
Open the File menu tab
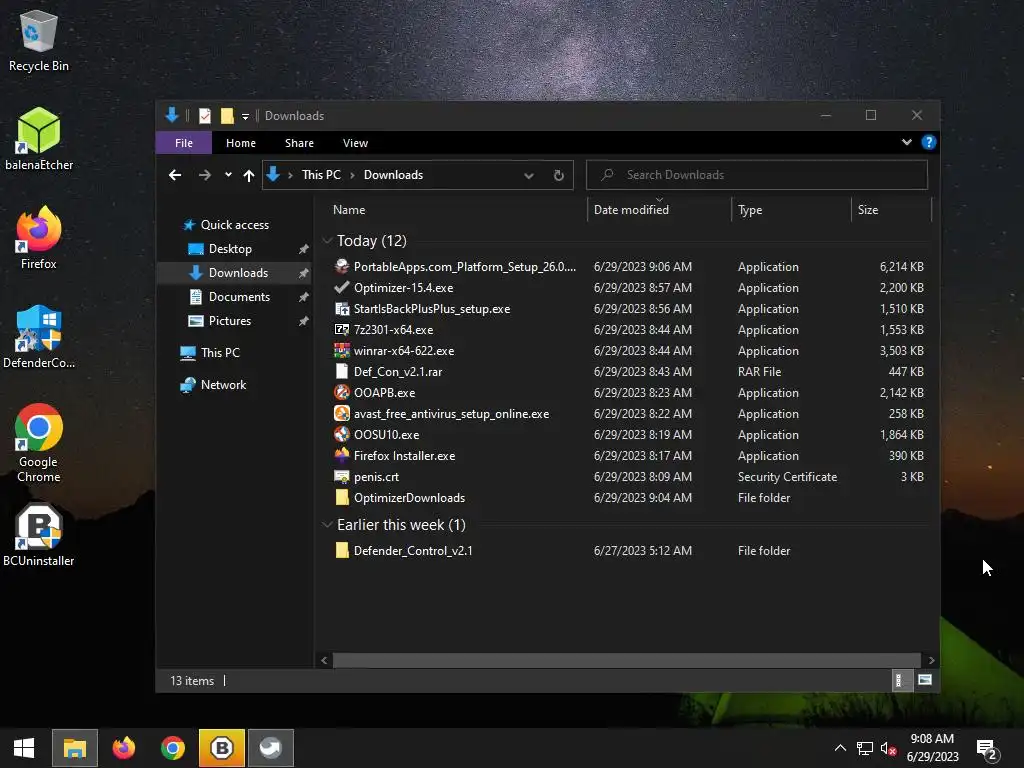pyautogui.click(x=184, y=143)
